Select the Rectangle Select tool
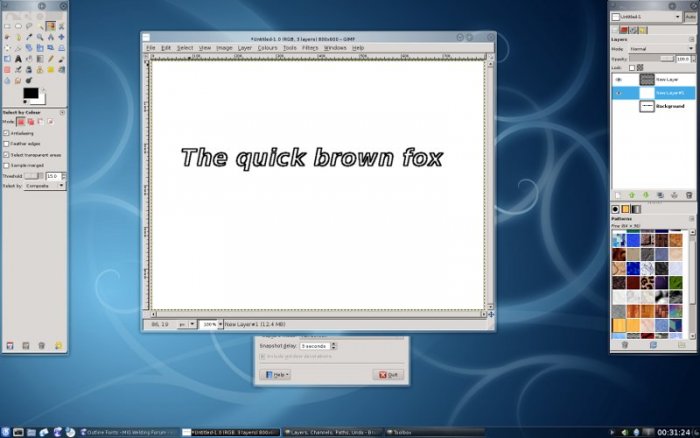 [7, 26]
